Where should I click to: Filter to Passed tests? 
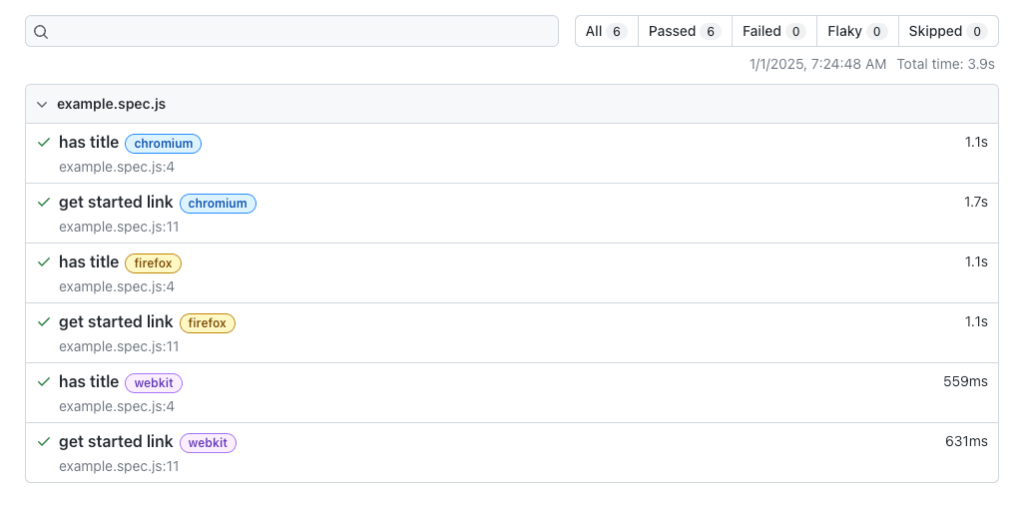click(684, 31)
